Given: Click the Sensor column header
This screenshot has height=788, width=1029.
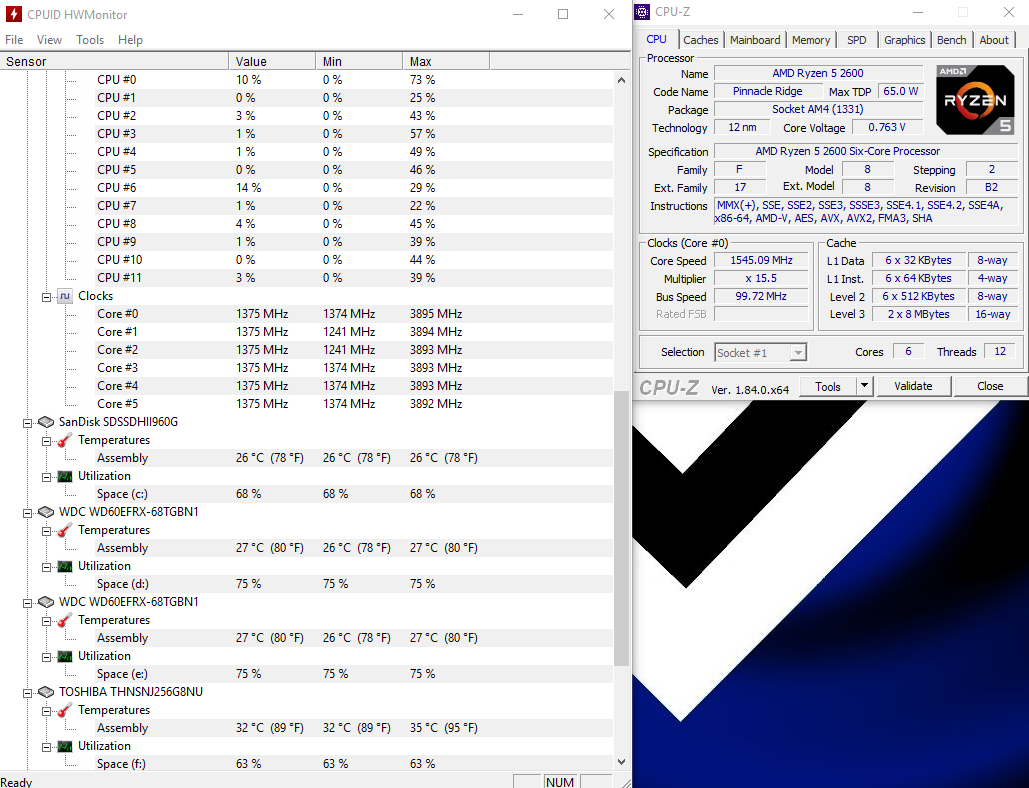Looking at the screenshot, I should (x=114, y=61).
